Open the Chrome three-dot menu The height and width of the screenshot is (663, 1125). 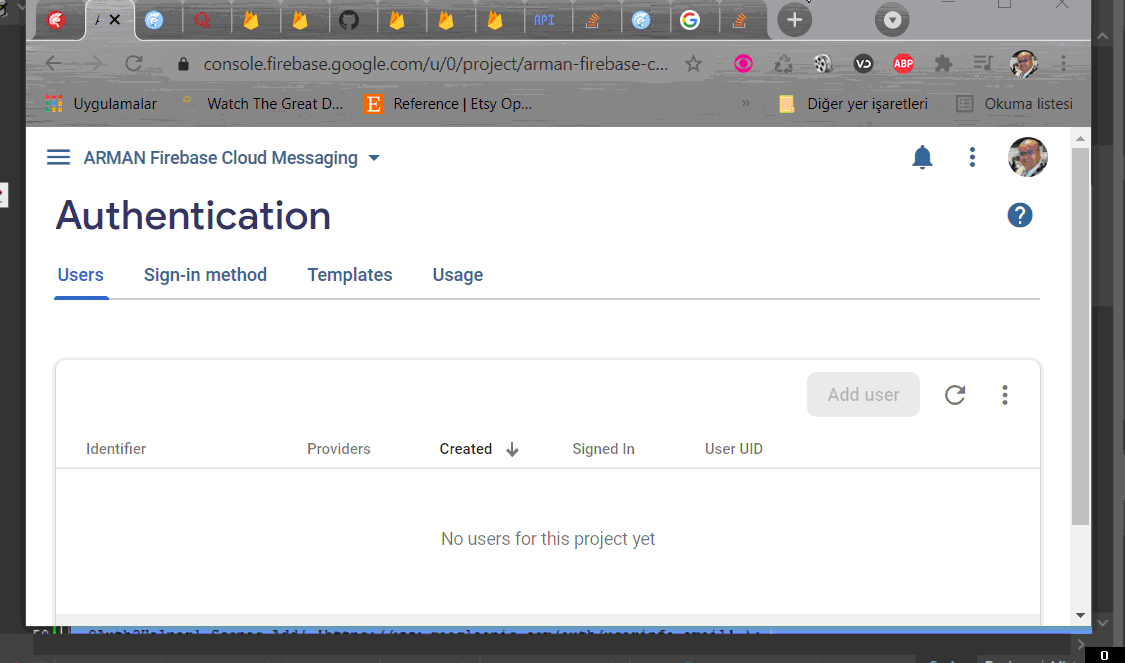click(x=1063, y=64)
